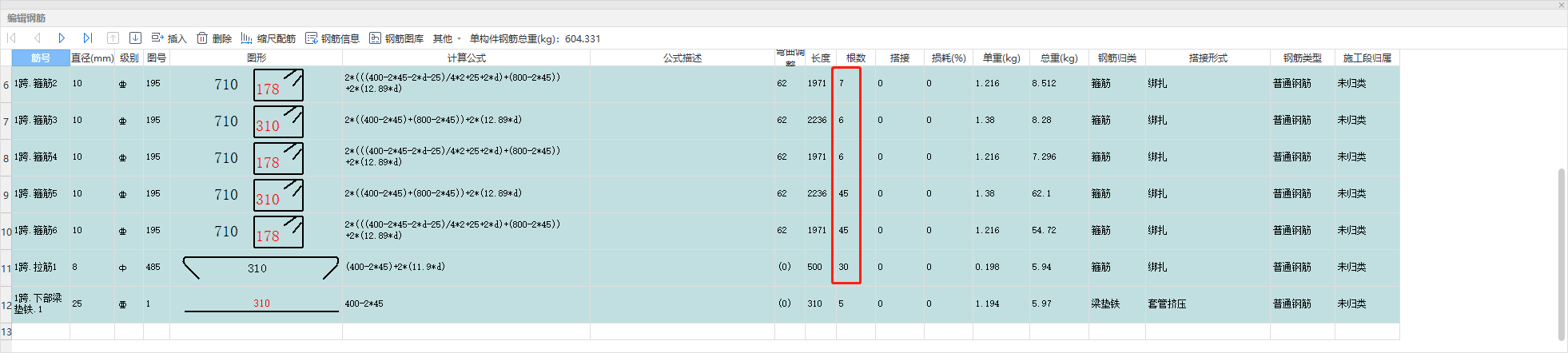Viewport: 1568px width, 353px height.
Task: Click the vertical scrollbar thumb
Action: (x=1562, y=254)
